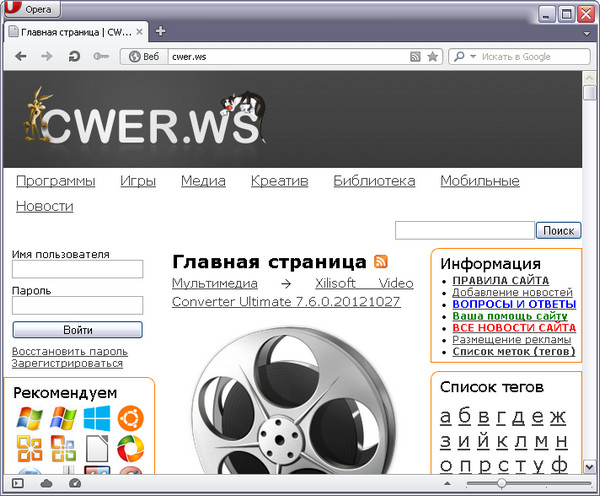The width and height of the screenshot is (600, 496).
Task: Click the Имя пользователя field
Action: click(77, 269)
